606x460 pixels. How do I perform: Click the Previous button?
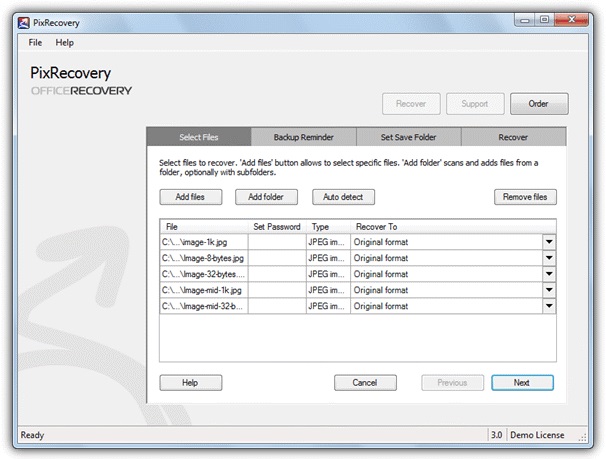[x=453, y=382]
